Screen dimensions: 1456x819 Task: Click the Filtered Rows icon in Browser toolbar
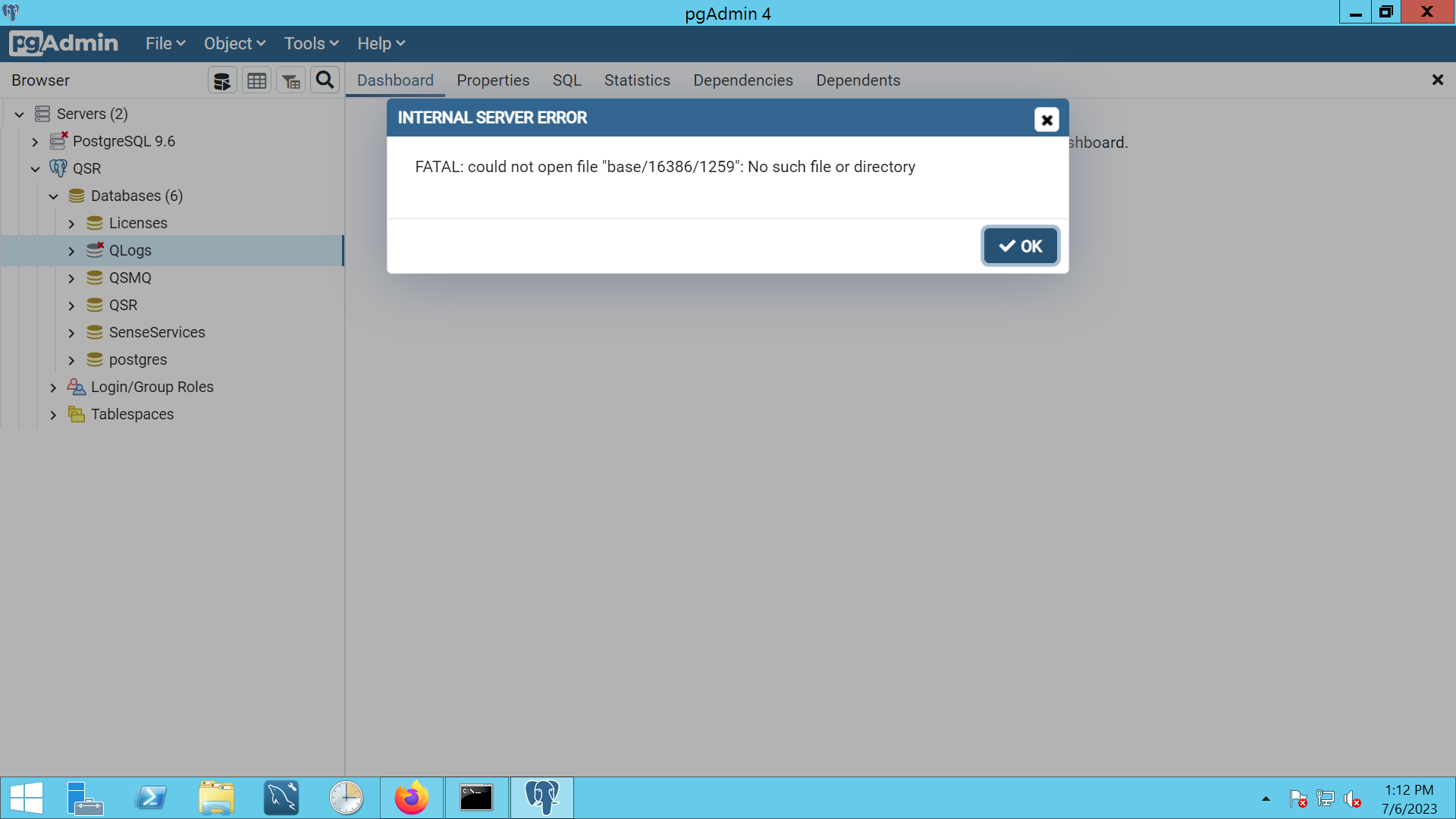point(290,80)
